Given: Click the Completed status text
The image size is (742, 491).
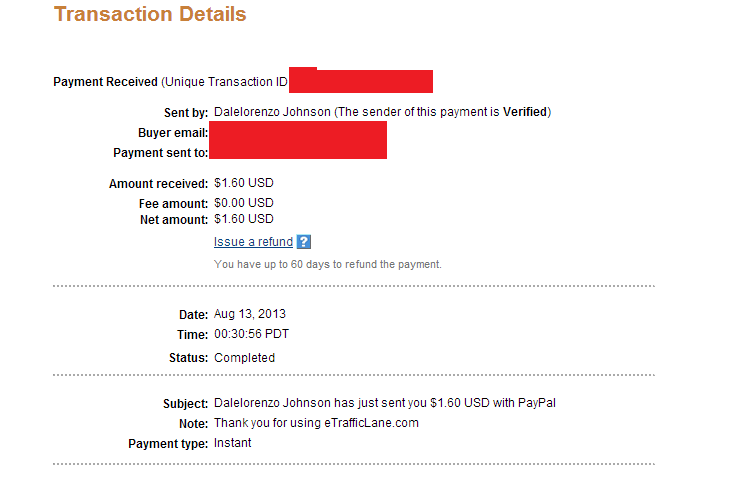Looking at the screenshot, I should point(244,358).
